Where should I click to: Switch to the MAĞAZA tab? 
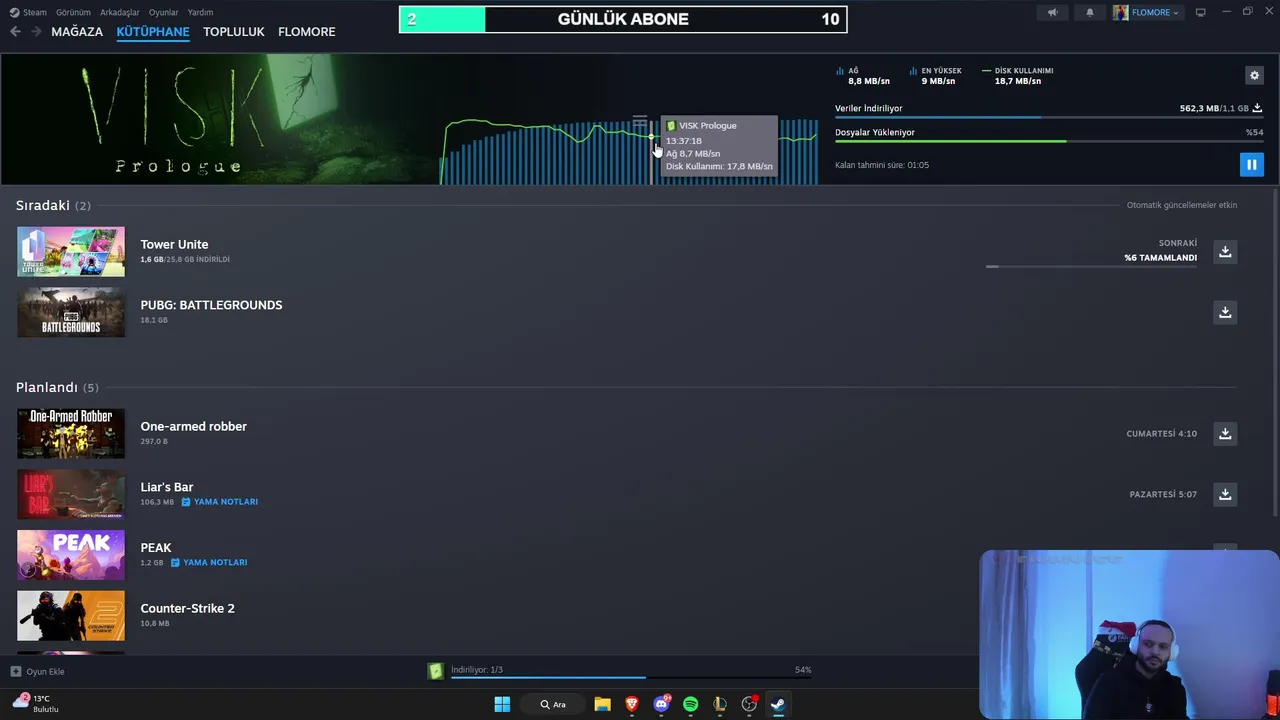tap(77, 32)
